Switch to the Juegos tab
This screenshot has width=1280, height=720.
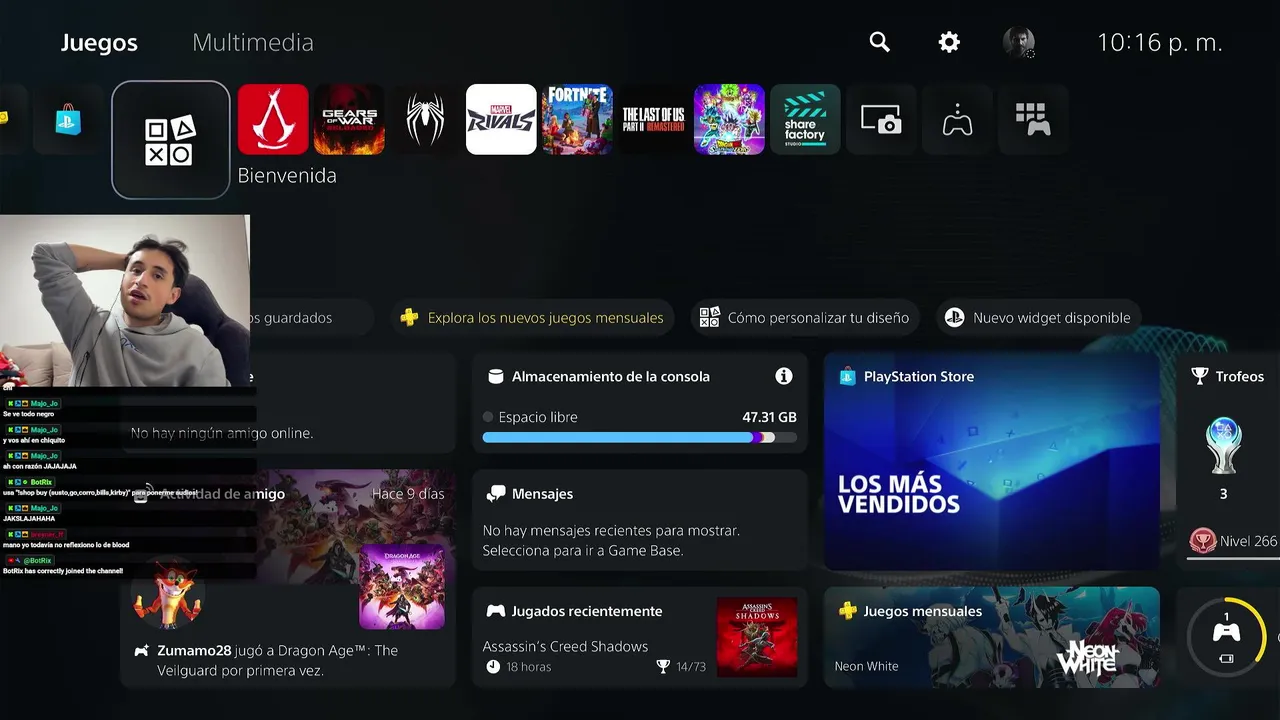[99, 43]
